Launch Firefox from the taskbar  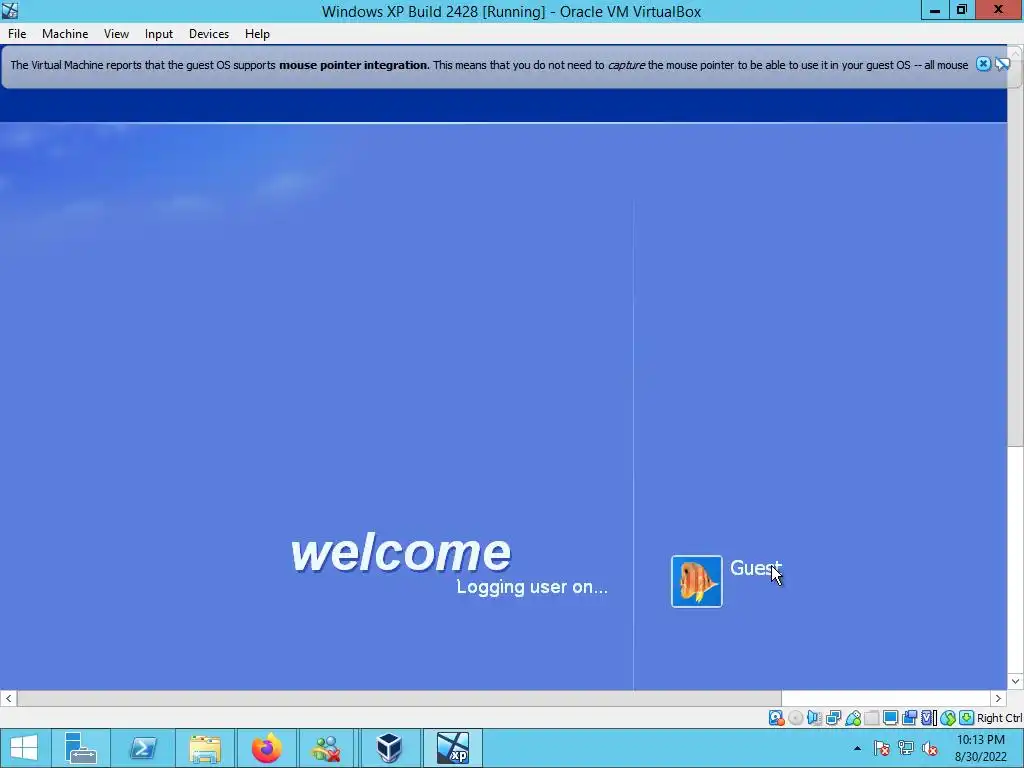coord(267,748)
